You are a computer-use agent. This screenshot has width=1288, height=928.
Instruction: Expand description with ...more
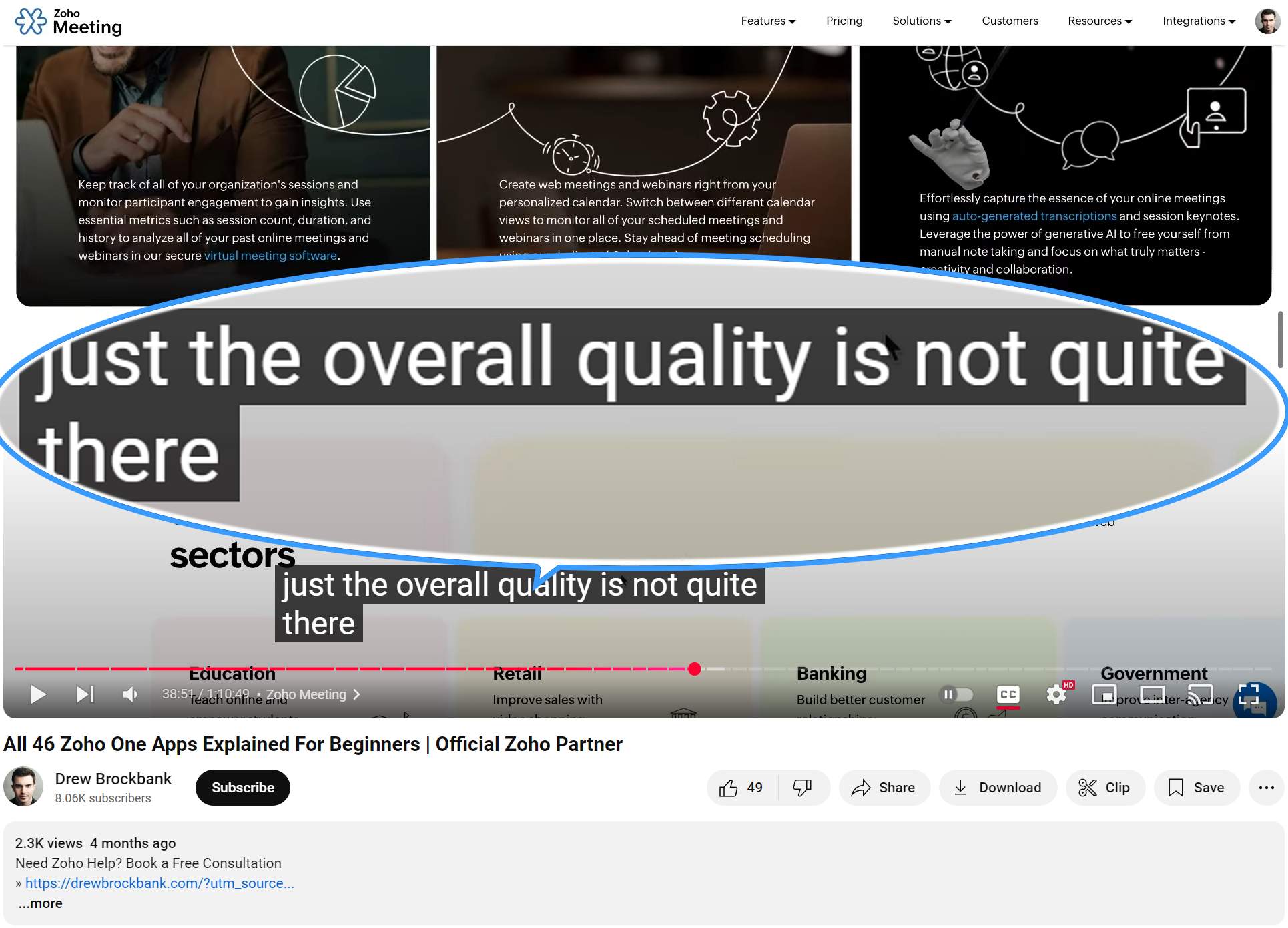pyautogui.click(x=41, y=903)
